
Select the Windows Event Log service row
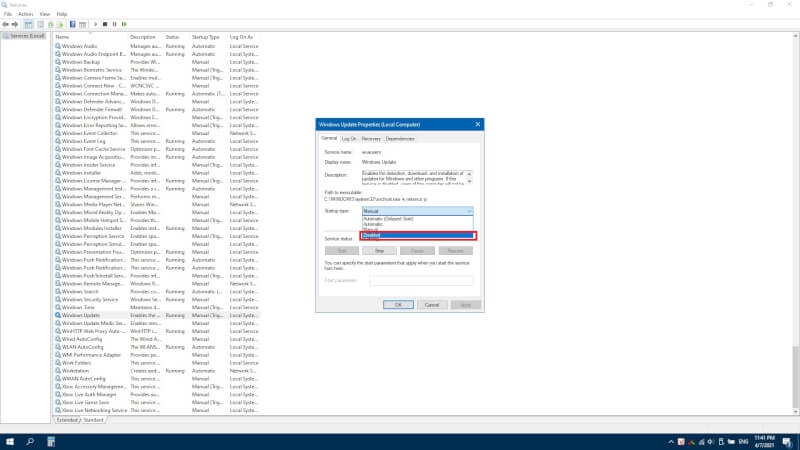tap(157, 141)
